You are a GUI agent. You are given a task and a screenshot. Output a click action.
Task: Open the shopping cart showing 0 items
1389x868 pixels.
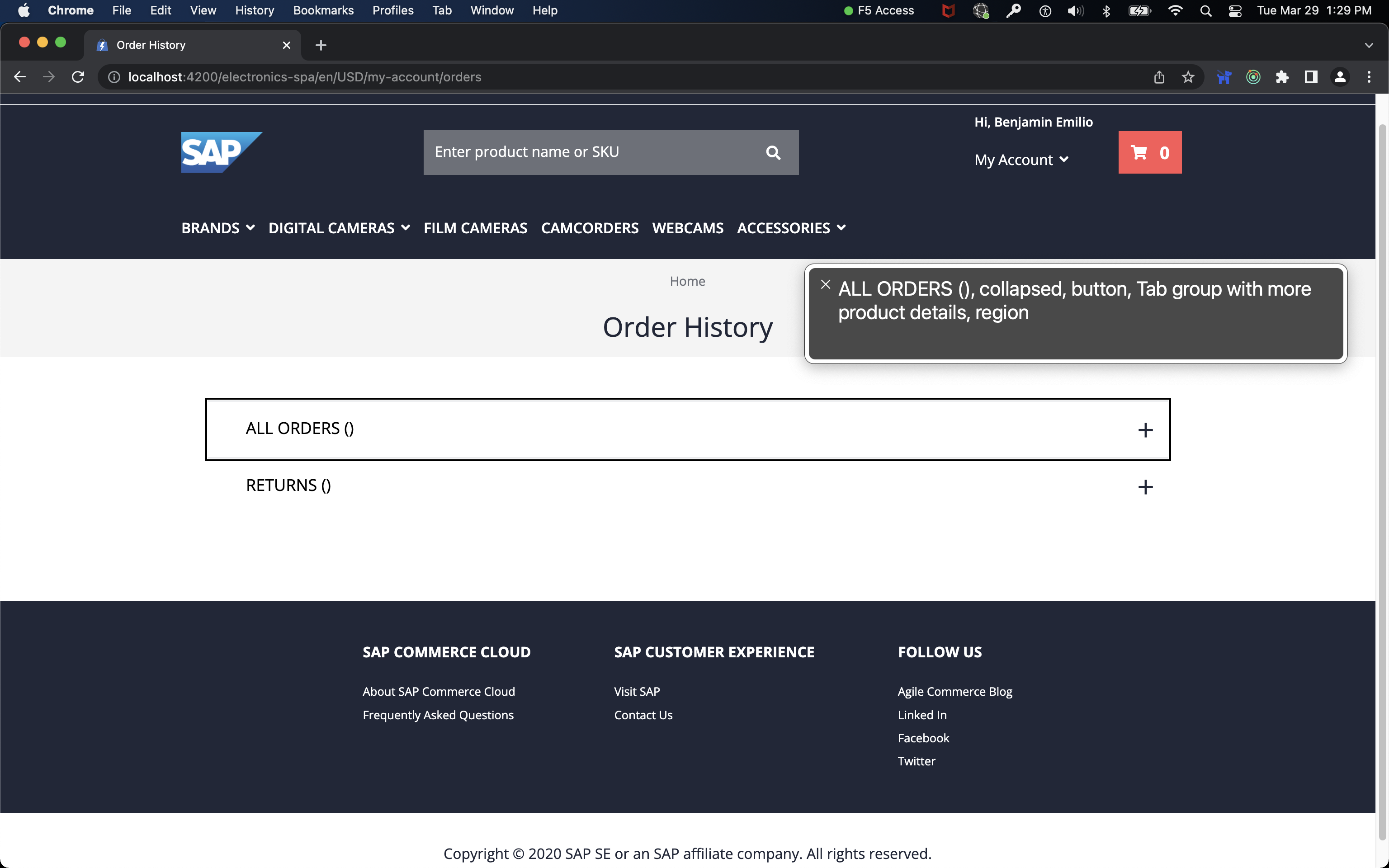click(x=1150, y=153)
